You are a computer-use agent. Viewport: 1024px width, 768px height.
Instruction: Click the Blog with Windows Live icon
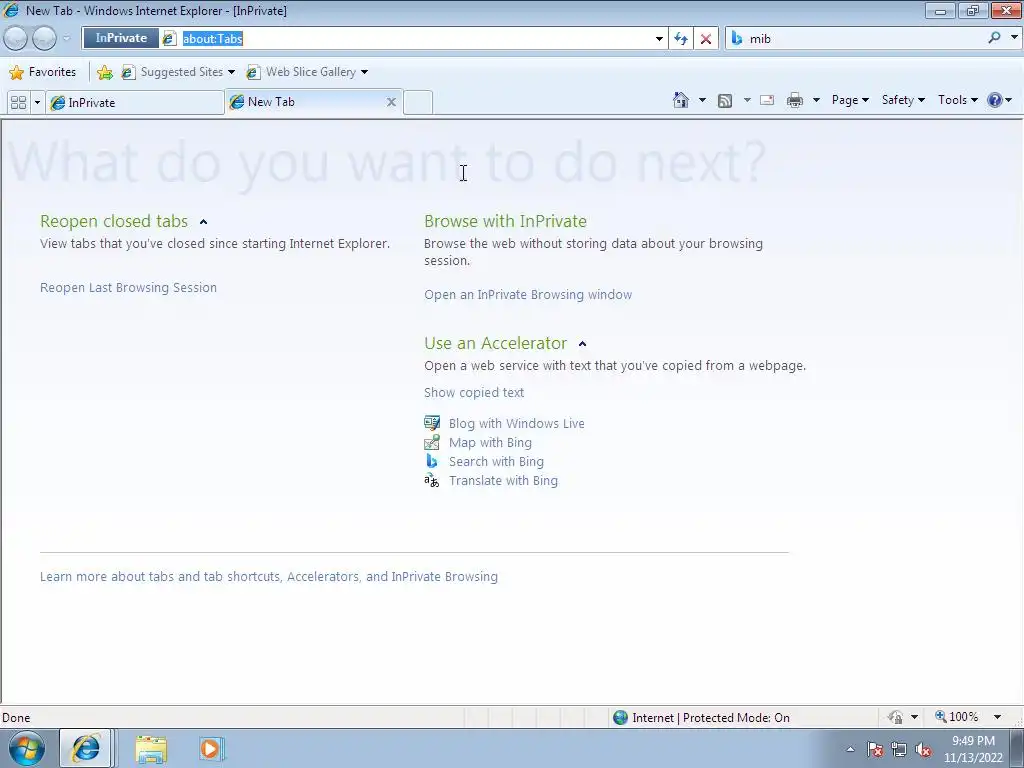pos(432,423)
